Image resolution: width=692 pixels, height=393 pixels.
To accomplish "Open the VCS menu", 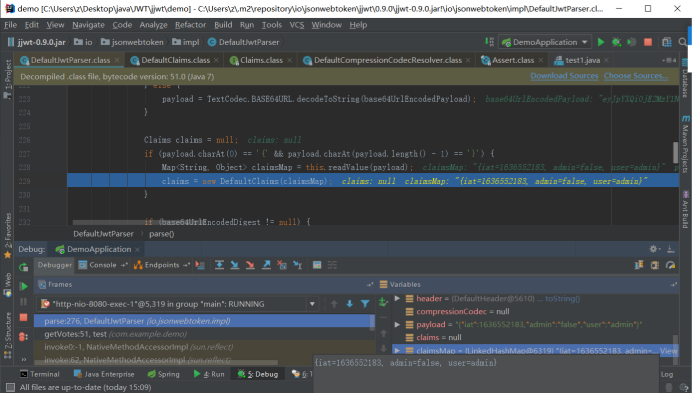I will coord(297,25).
